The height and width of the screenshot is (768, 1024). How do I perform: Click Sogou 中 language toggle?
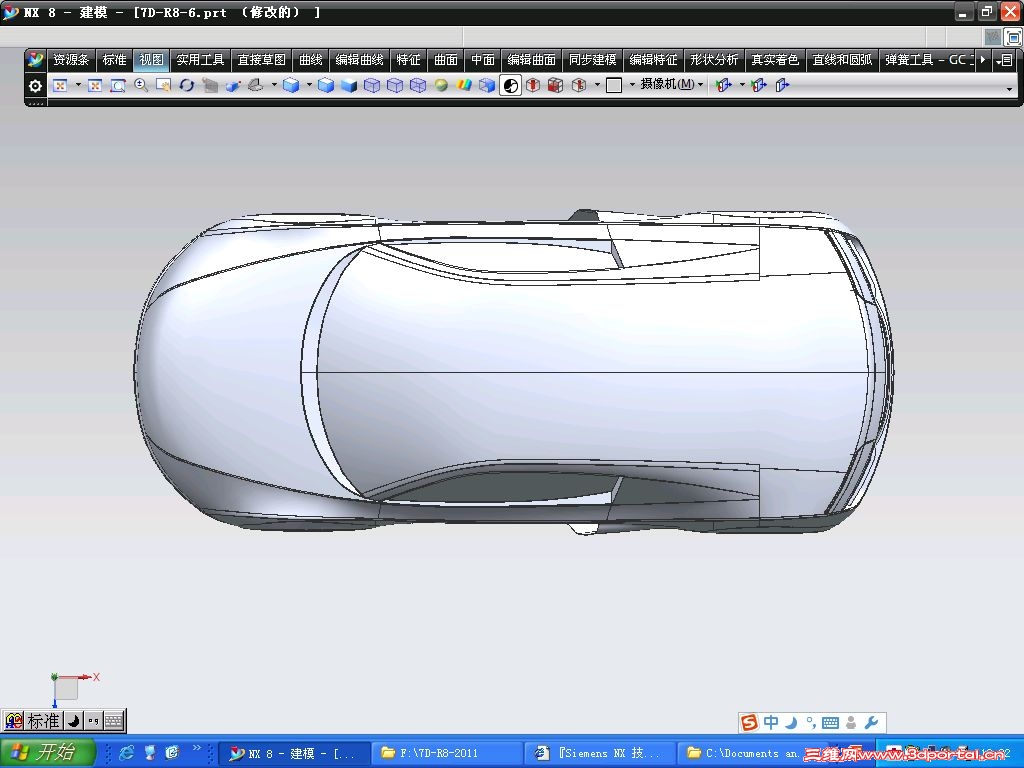(771, 722)
